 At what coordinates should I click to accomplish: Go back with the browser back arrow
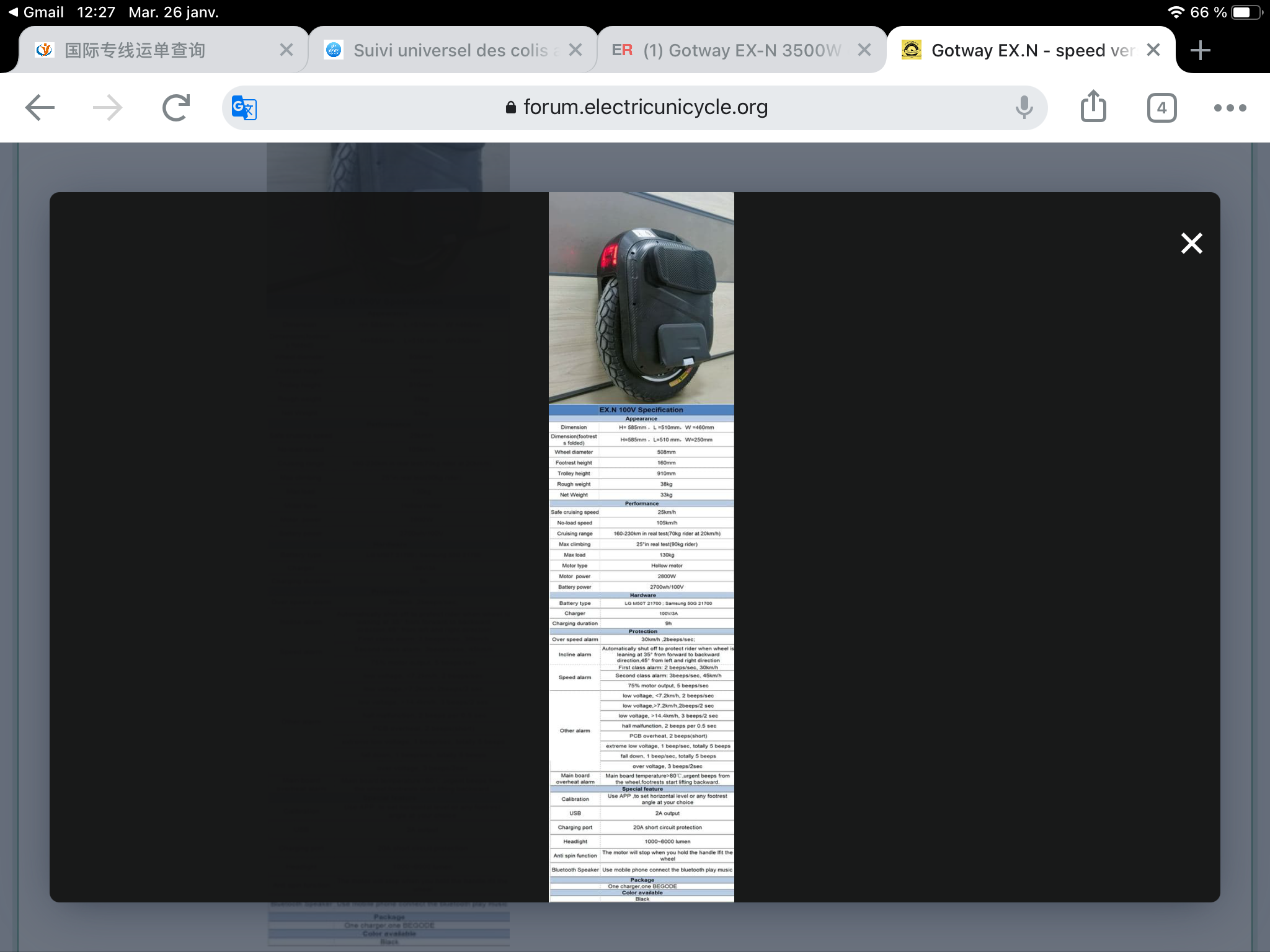pyautogui.click(x=40, y=108)
